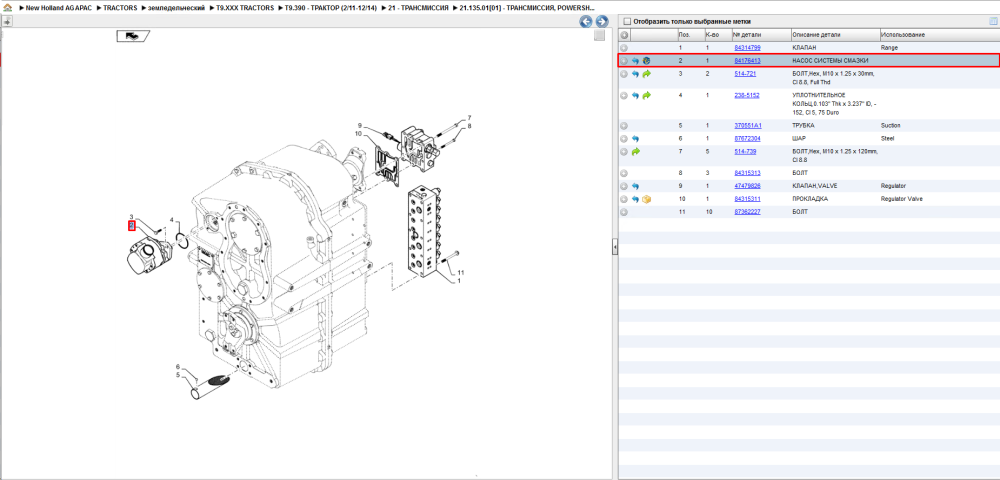The width and height of the screenshot is (1000, 480).
Task: Click green forward arrow in row 514-739
Action: pyautogui.click(x=635, y=152)
